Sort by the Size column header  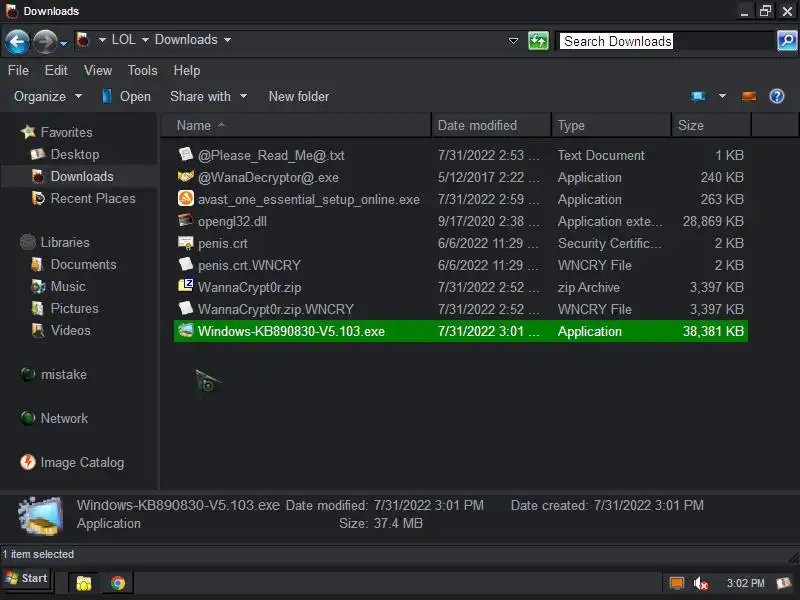[x=711, y=126]
